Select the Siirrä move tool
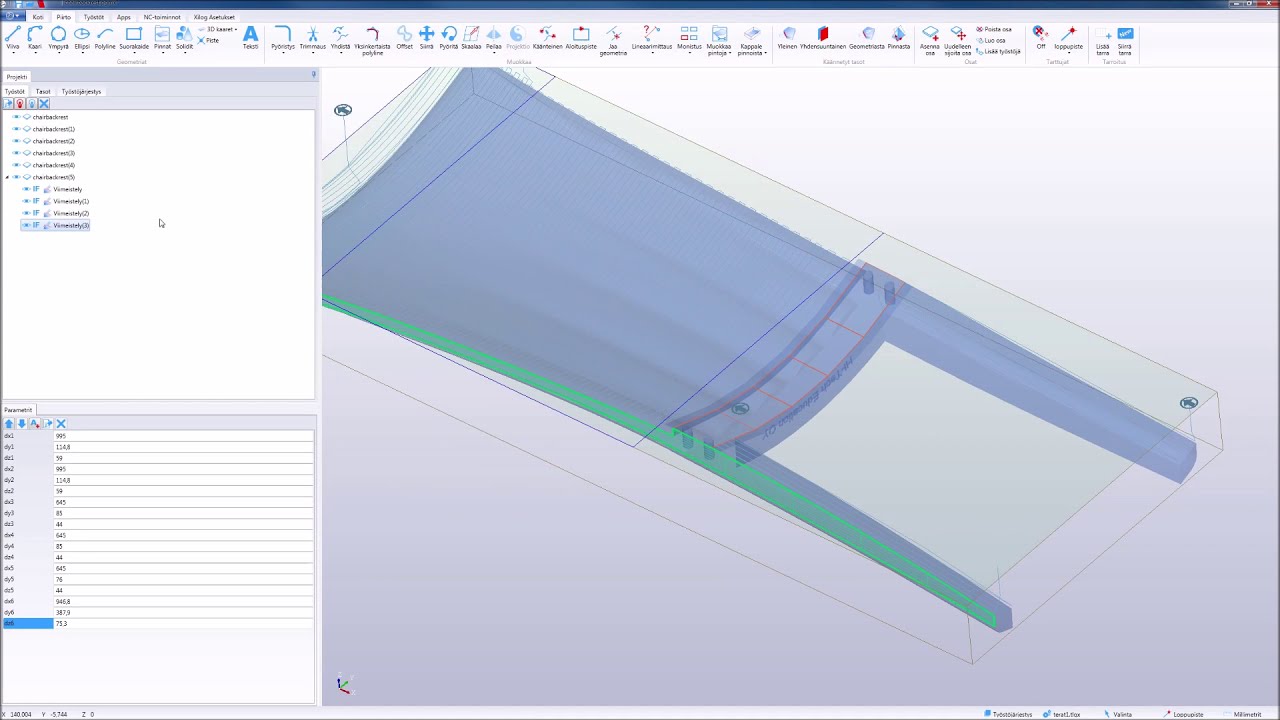The height and width of the screenshot is (720, 1280). 427,38
